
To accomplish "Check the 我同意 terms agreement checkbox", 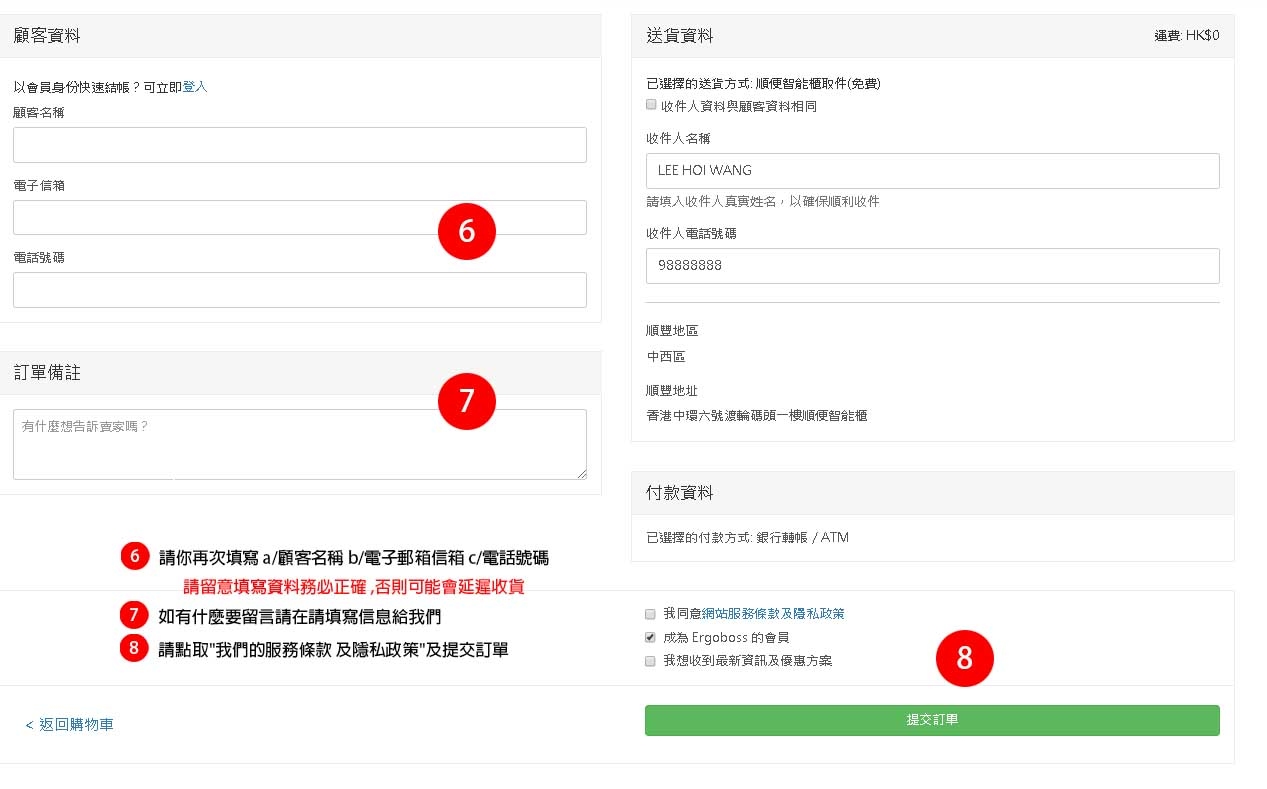I will (x=651, y=614).
